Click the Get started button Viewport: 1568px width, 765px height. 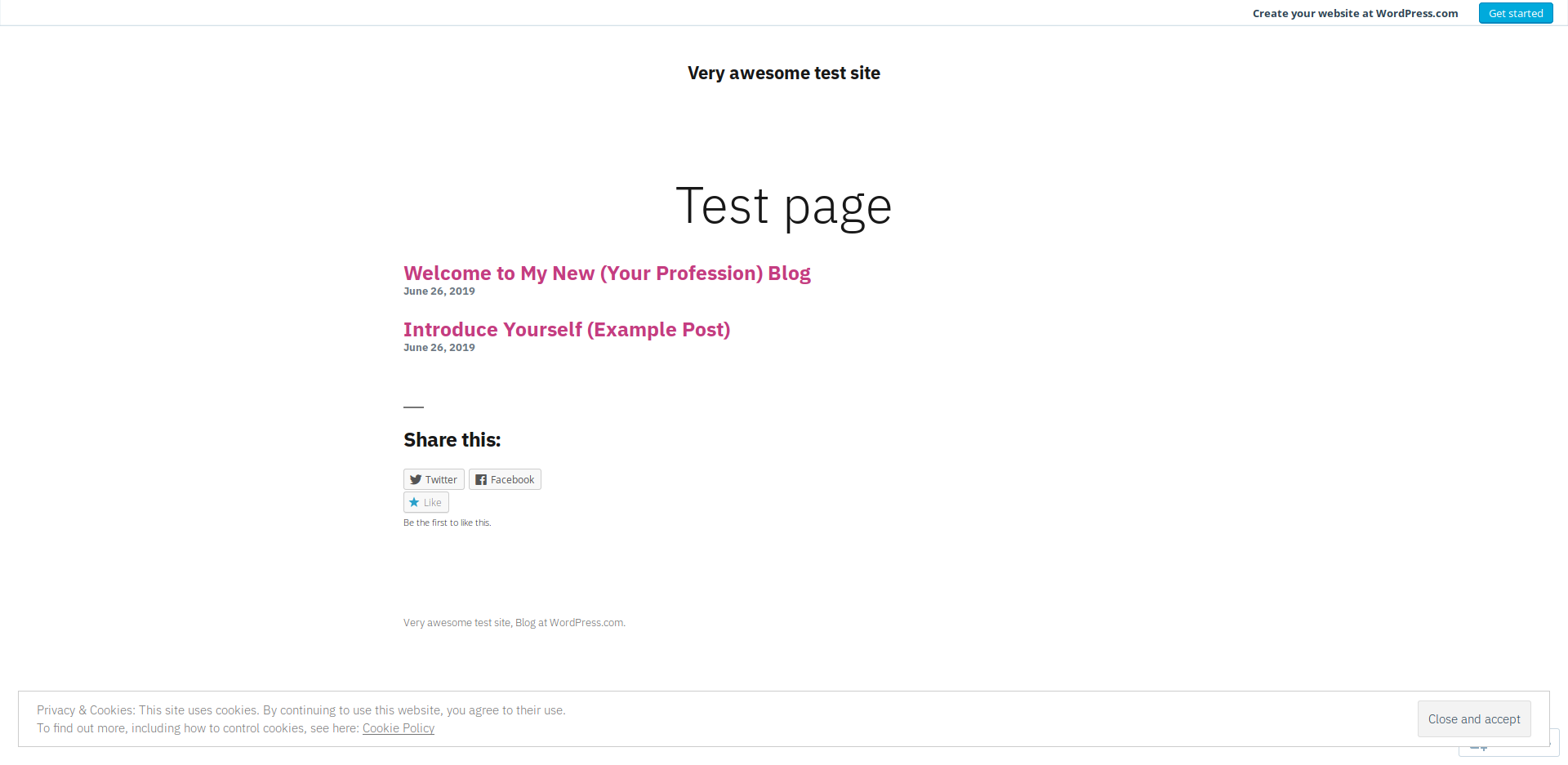click(1515, 13)
